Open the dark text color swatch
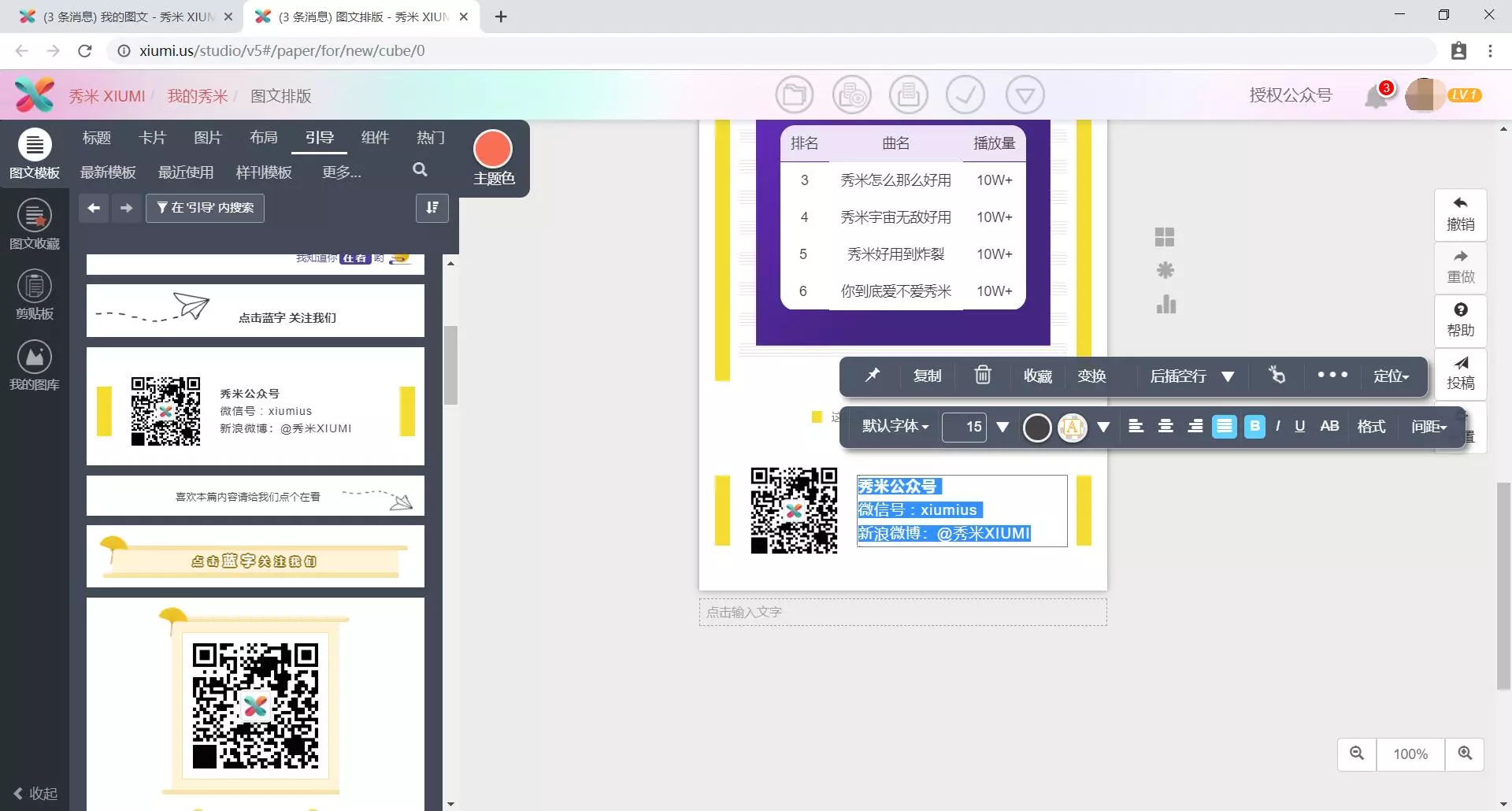1512x811 pixels. [x=1037, y=427]
